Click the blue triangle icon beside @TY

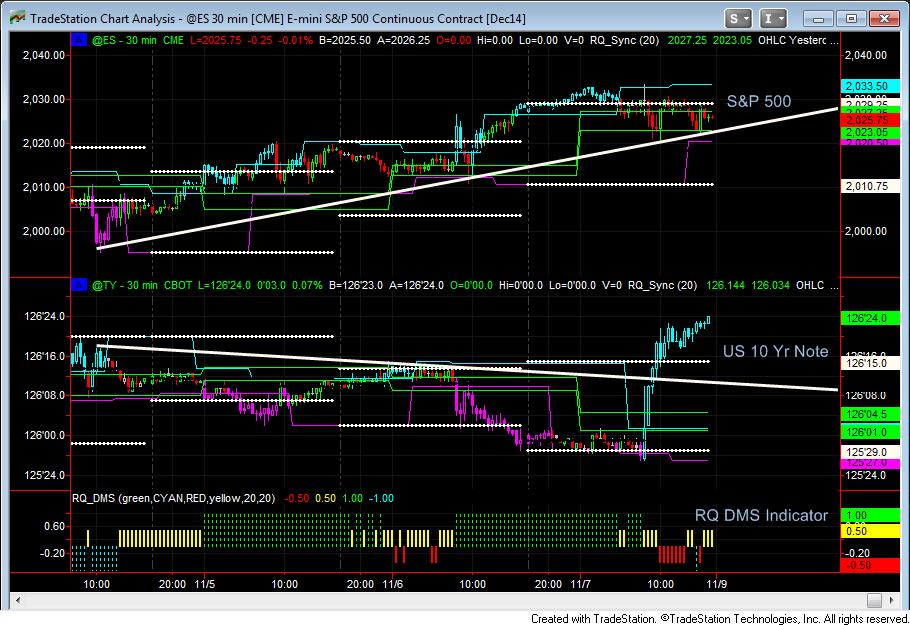click(x=78, y=285)
